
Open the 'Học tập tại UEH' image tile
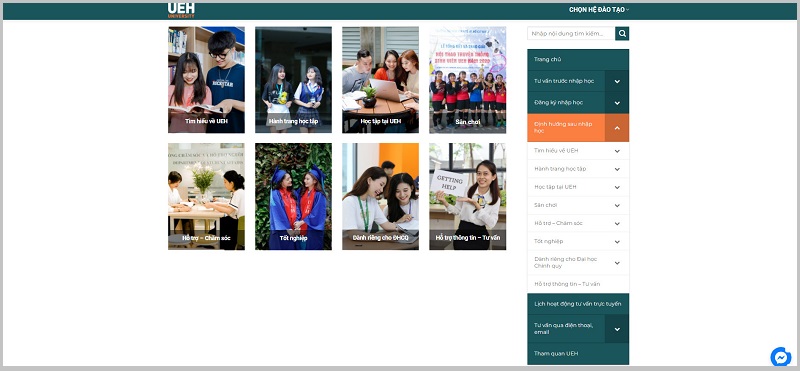pyautogui.click(x=380, y=80)
